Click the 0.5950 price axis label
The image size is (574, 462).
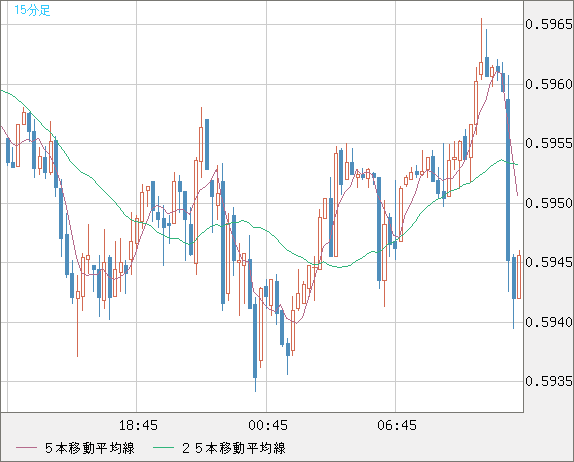(549, 203)
